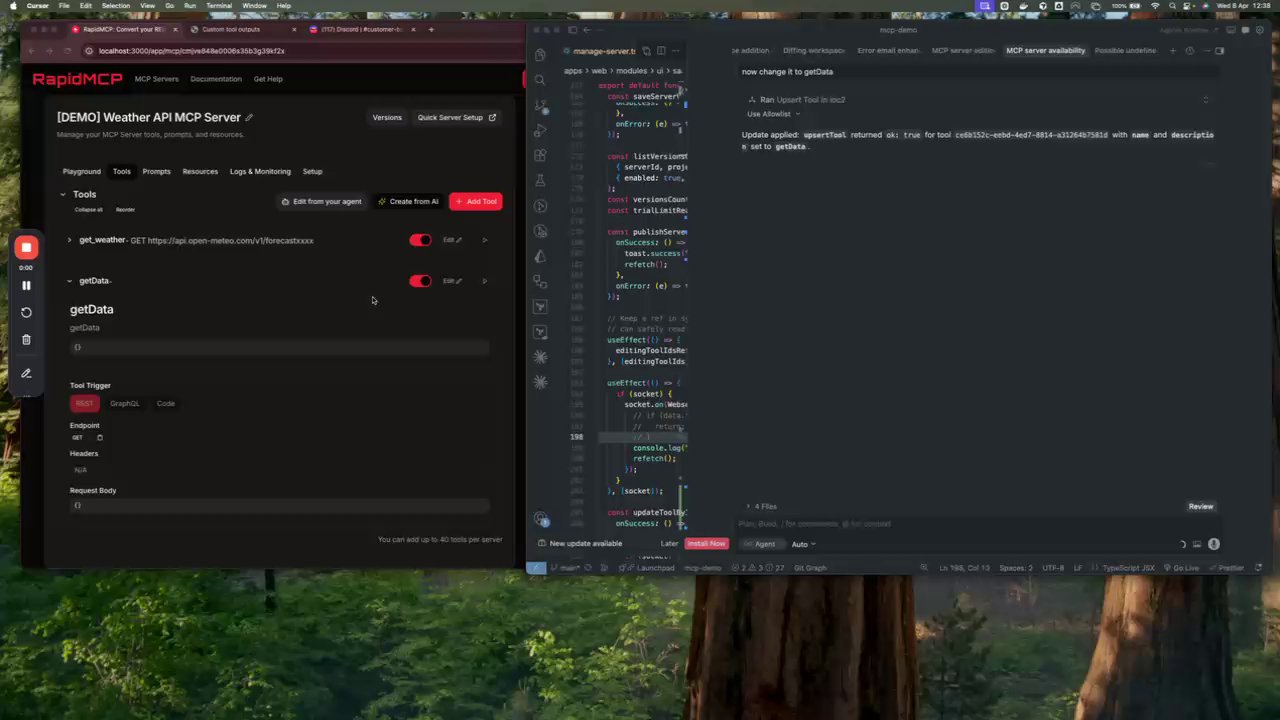Click Edit from your agent button
Screen dimensions: 1280x720
tap(322, 201)
